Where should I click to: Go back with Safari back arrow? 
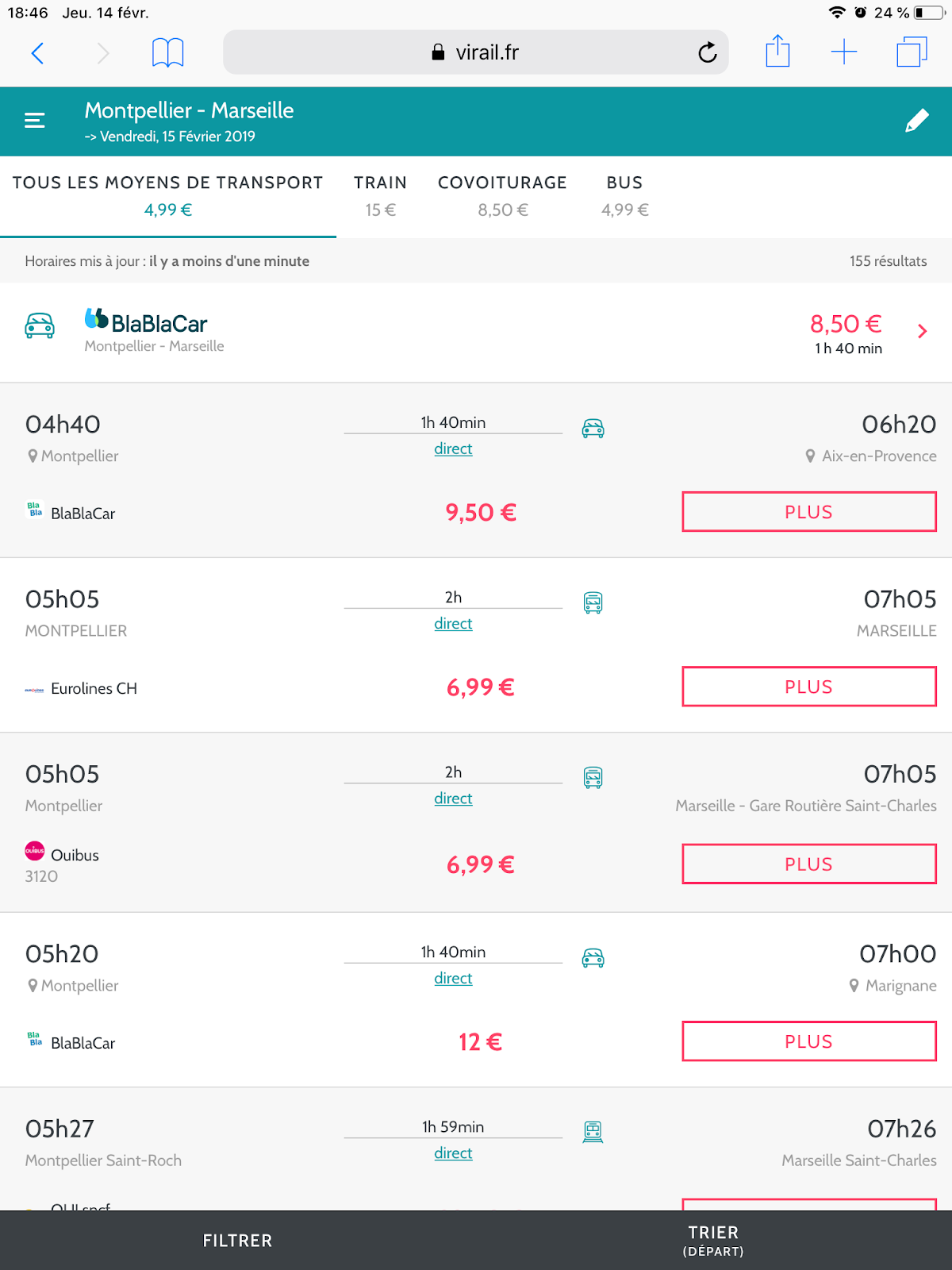(x=37, y=53)
